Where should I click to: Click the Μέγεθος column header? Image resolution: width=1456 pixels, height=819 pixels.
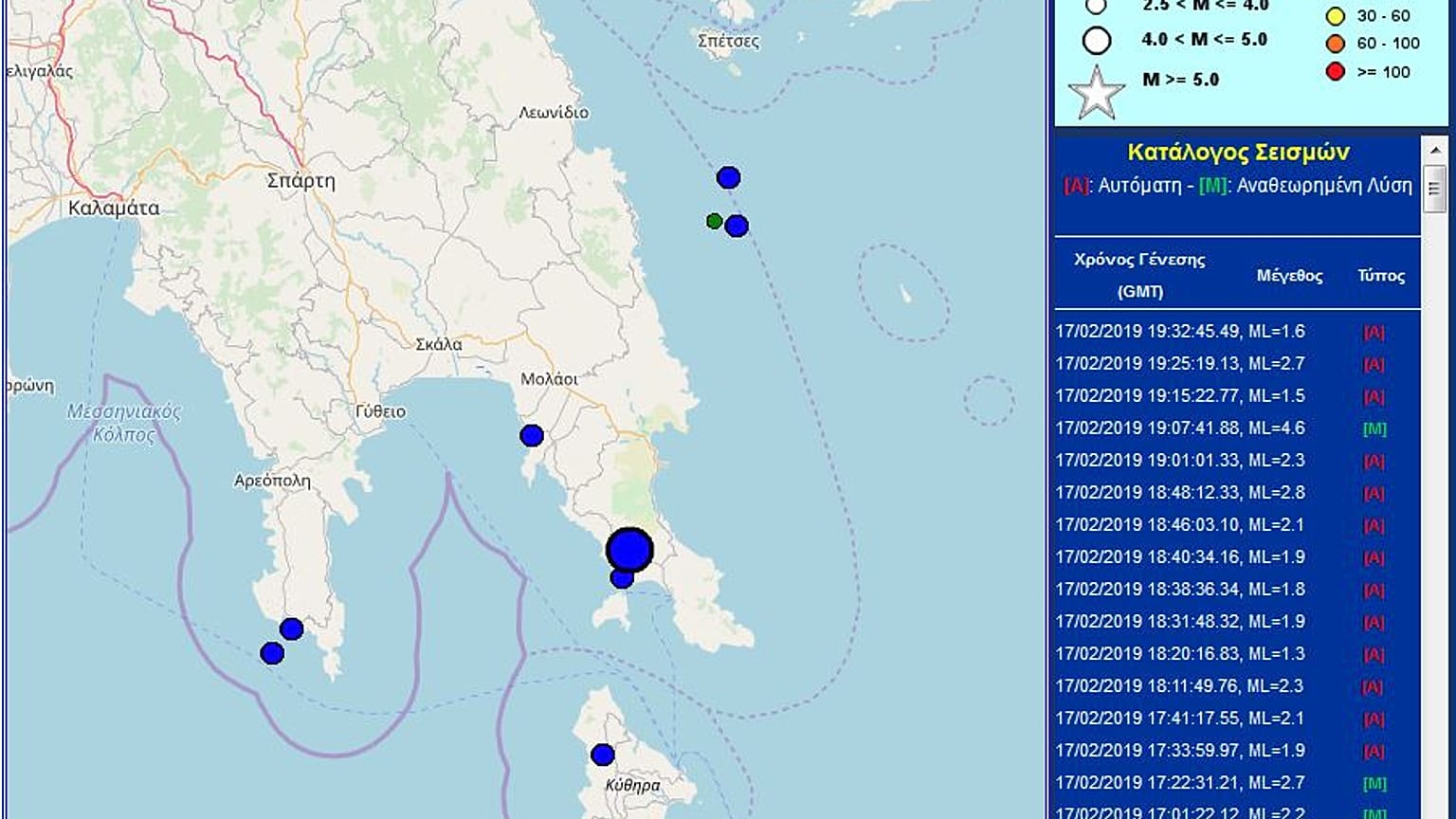(1289, 276)
